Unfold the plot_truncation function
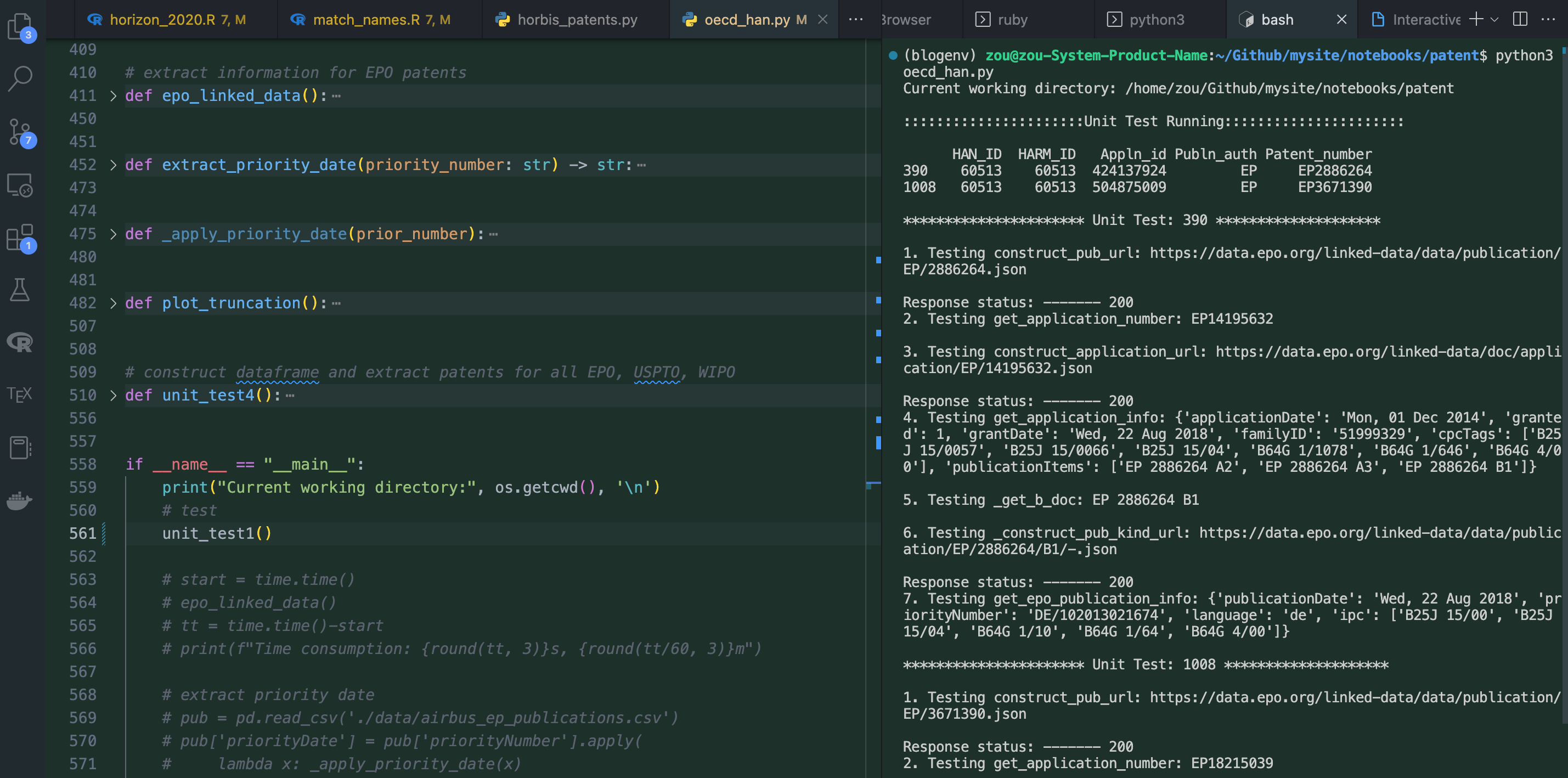This screenshot has width=1568, height=778. pyautogui.click(x=113, y=303)
